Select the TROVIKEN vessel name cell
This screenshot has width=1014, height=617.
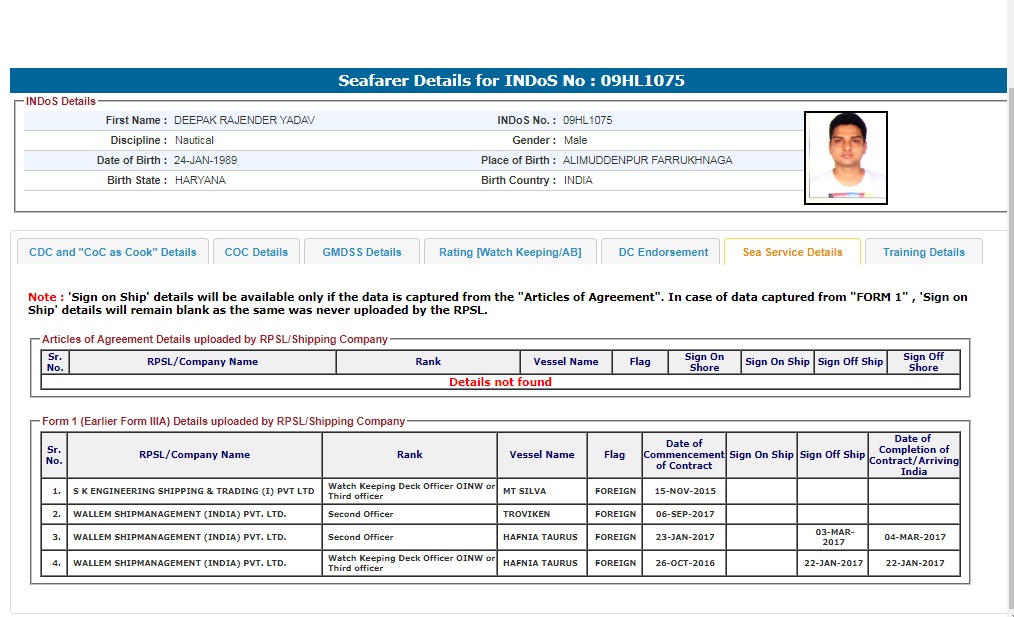click(541, 514)
